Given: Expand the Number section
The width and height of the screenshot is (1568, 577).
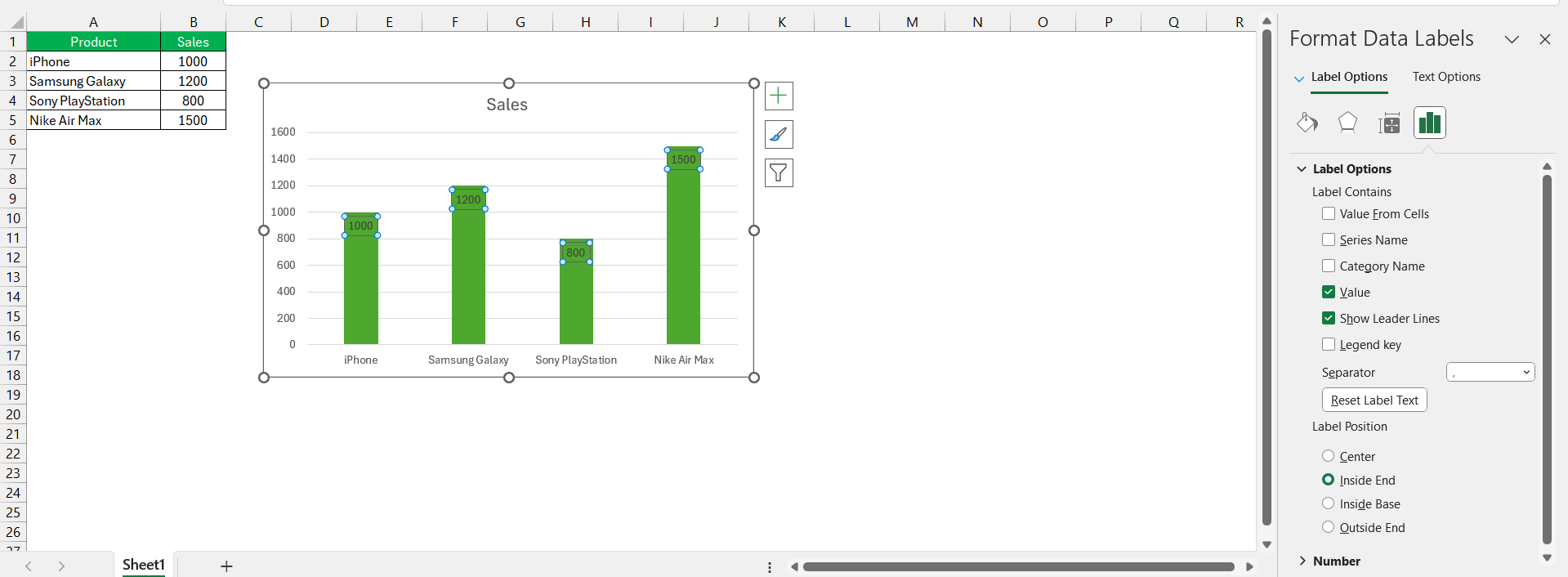Looking at the screenshot, I should tap(1302, 561).
